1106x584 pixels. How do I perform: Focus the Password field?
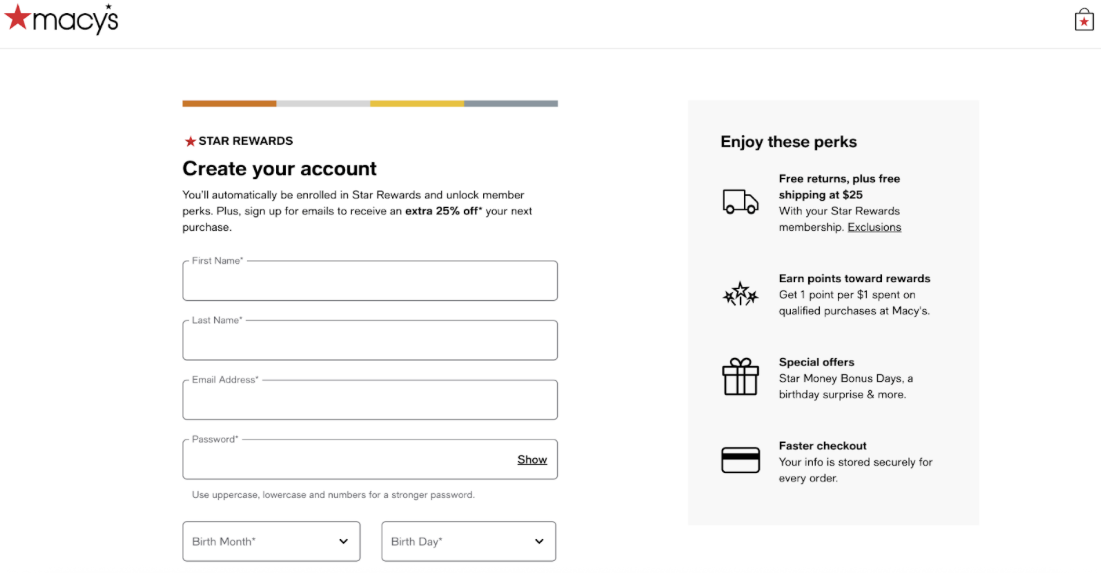point(345,460)
